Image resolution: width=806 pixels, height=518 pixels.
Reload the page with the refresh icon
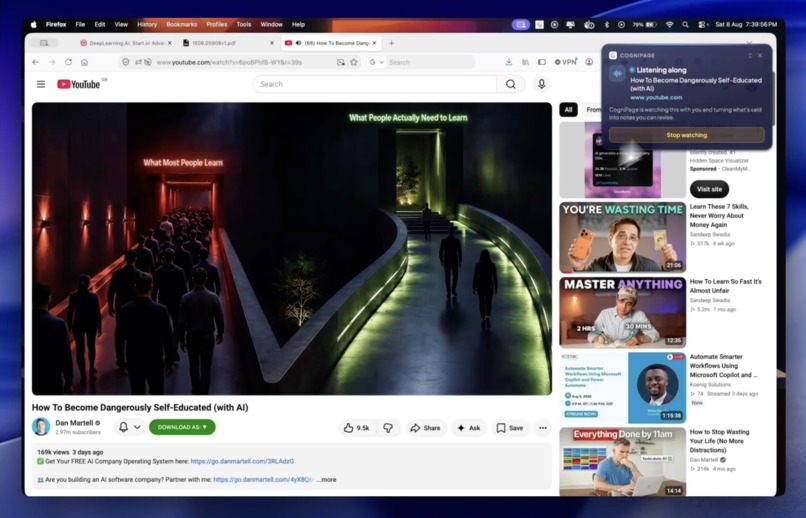(x=68, y=62)
